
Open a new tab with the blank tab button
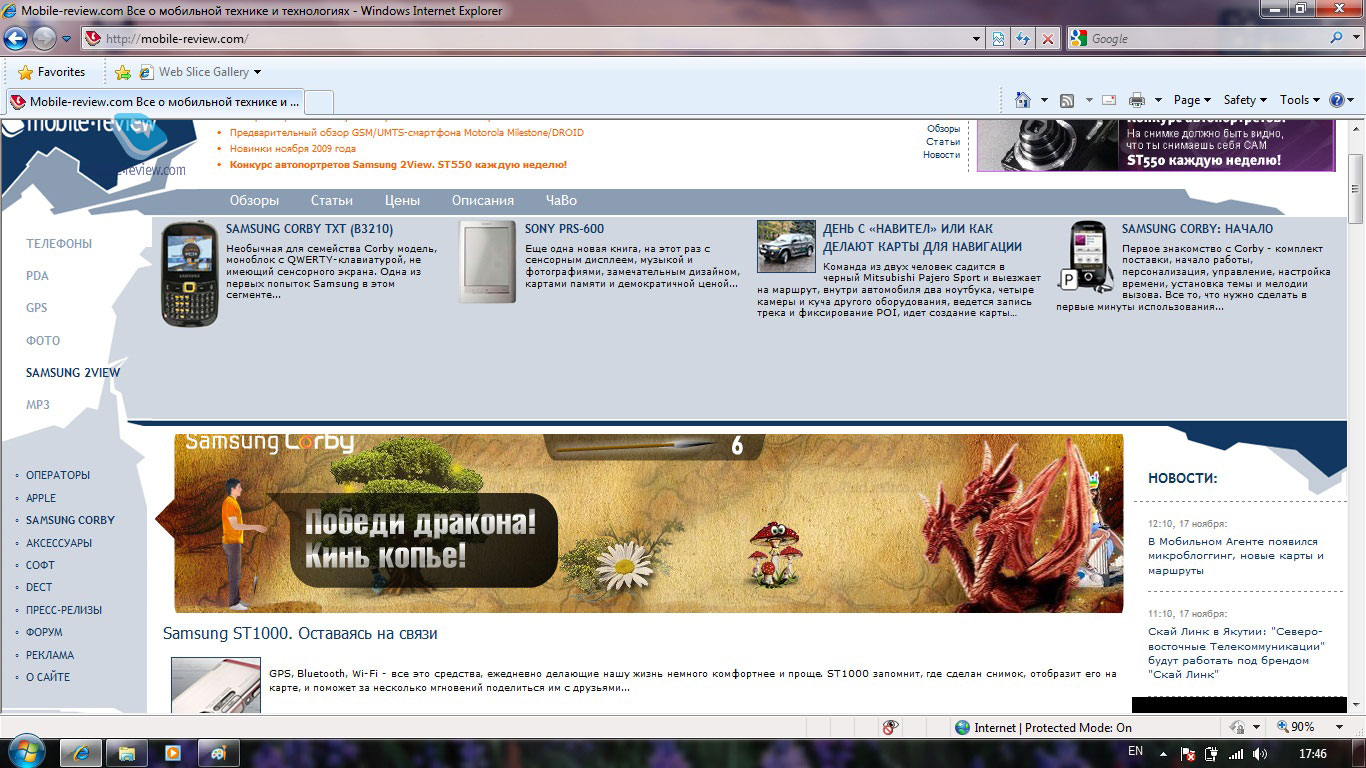click(x=318, y=102)
